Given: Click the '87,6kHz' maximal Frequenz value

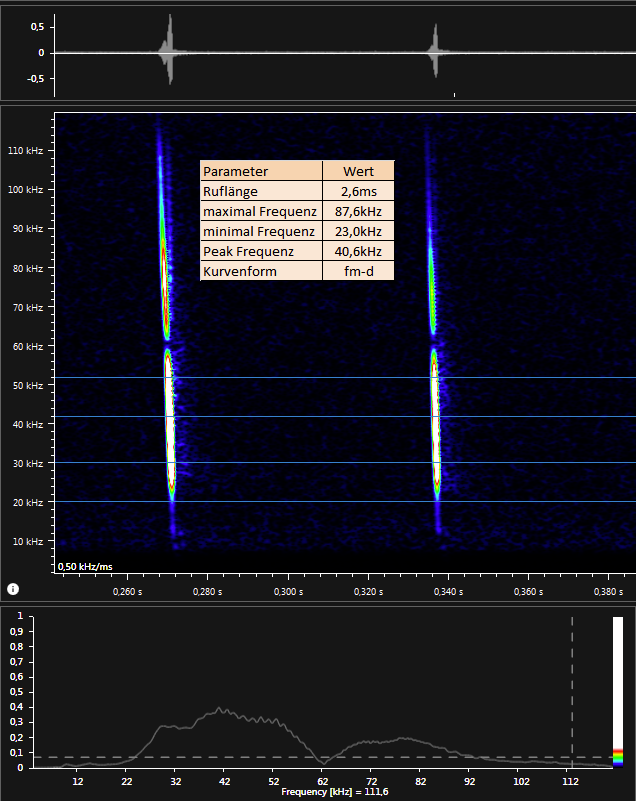Looking at the screenshot, I should coord(358,211).
